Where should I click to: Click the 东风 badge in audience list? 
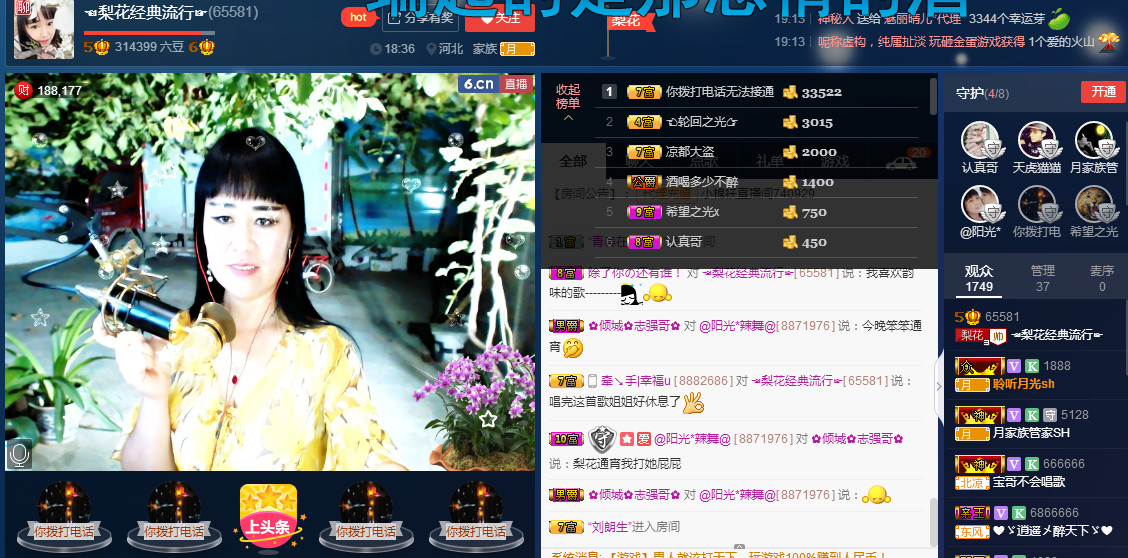point(972,532)
